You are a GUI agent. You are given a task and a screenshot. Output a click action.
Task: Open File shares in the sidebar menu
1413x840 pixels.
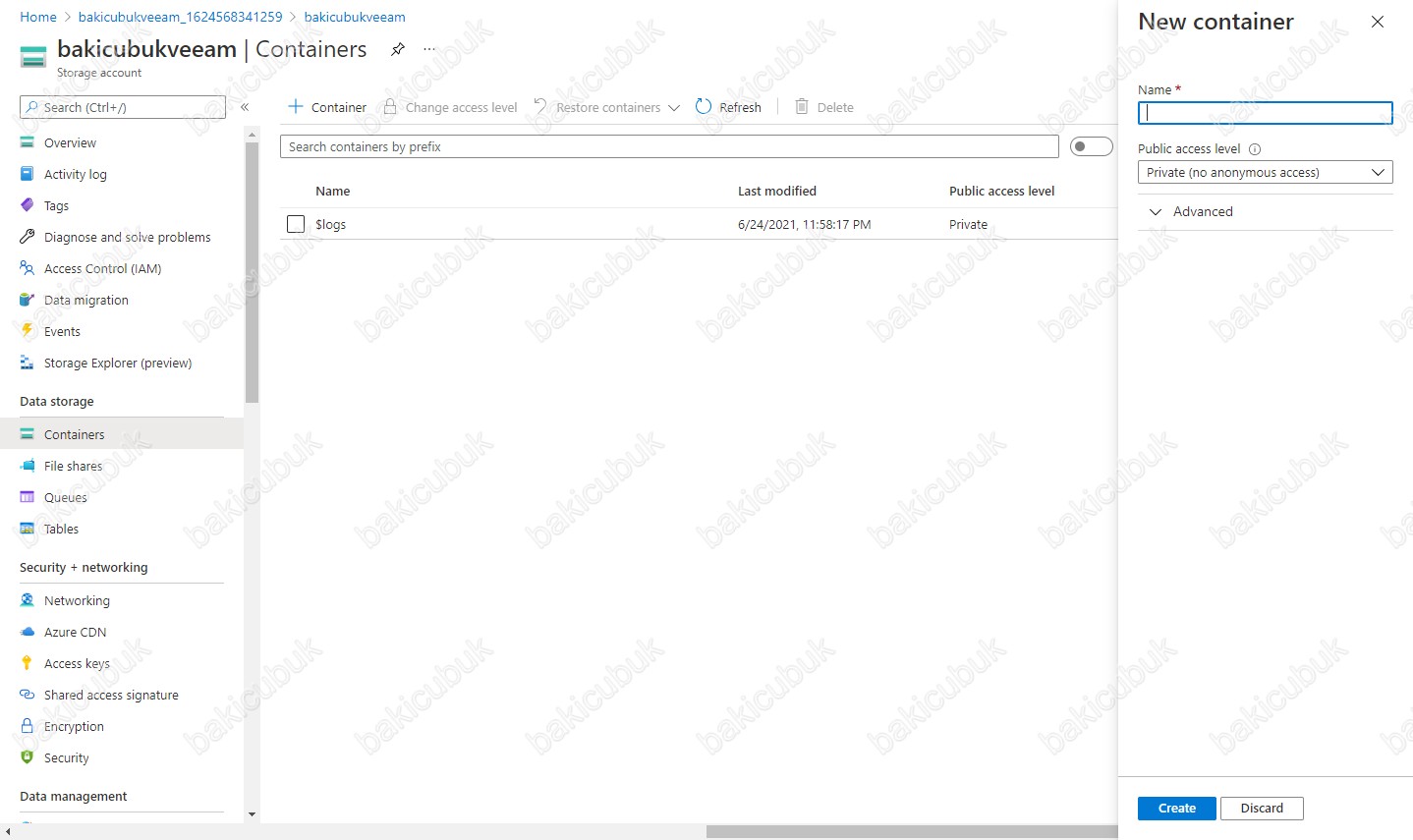(x=73, y=466)
